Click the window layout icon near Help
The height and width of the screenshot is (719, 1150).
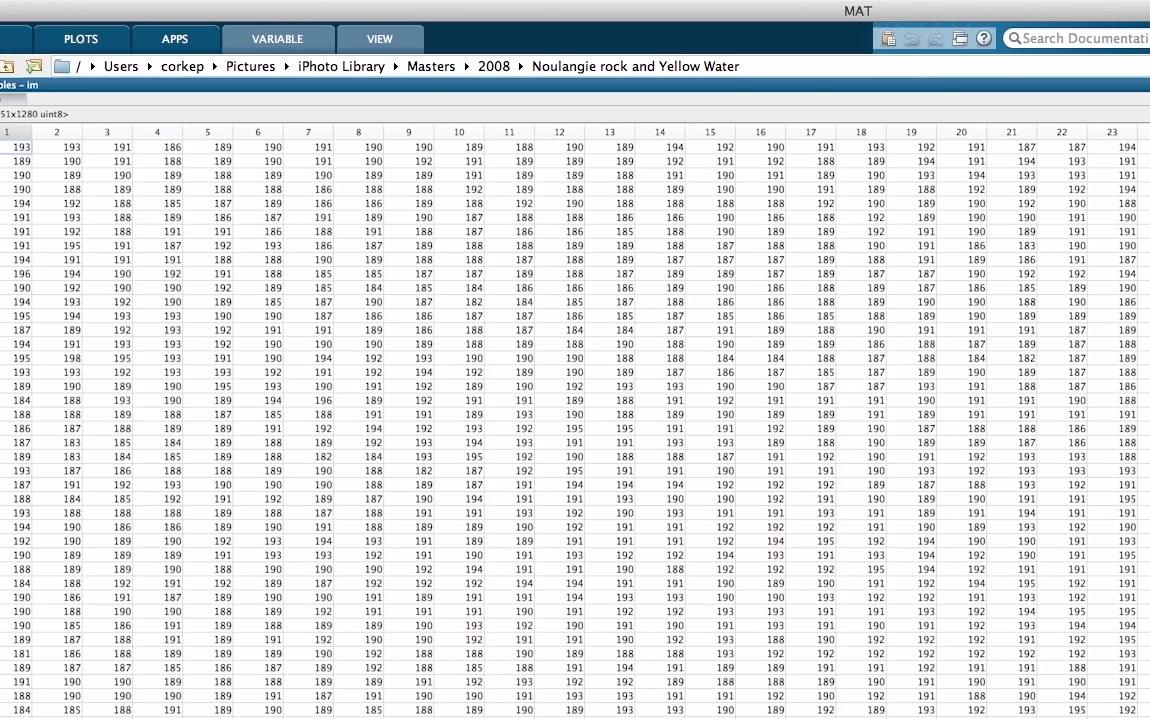point(959,38)
